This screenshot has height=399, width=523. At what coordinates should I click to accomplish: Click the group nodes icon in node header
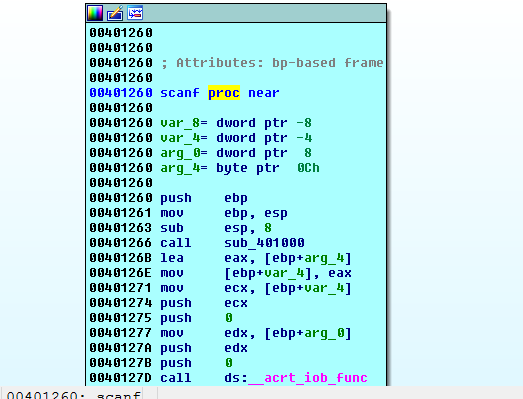[x=135, y=13]
